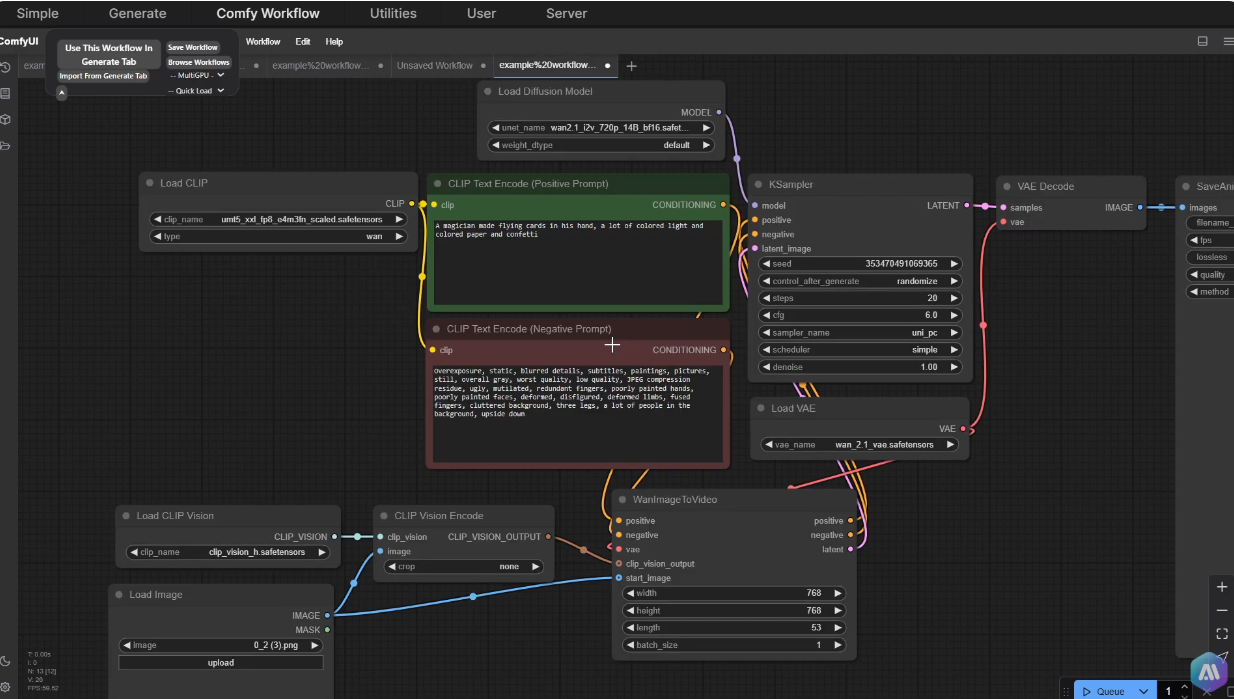The height and width of the screenshot is (699, 1234).
Task: Click the Browse Workflows button
Action: tap(199, 62)
